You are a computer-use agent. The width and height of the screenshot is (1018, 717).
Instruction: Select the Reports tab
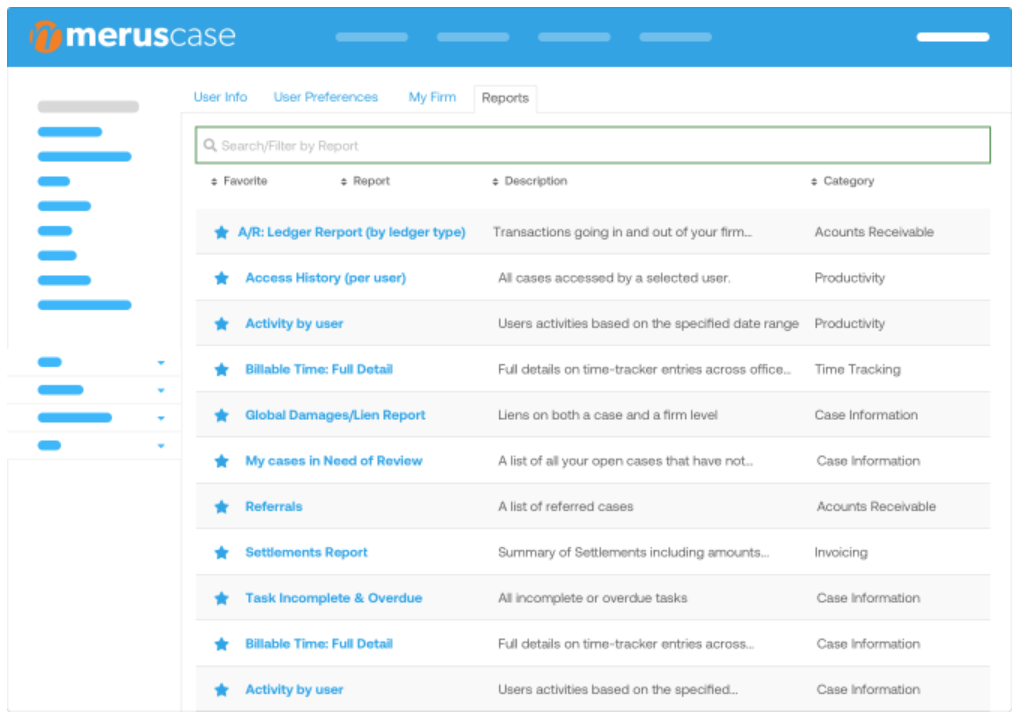pos(505,98)
